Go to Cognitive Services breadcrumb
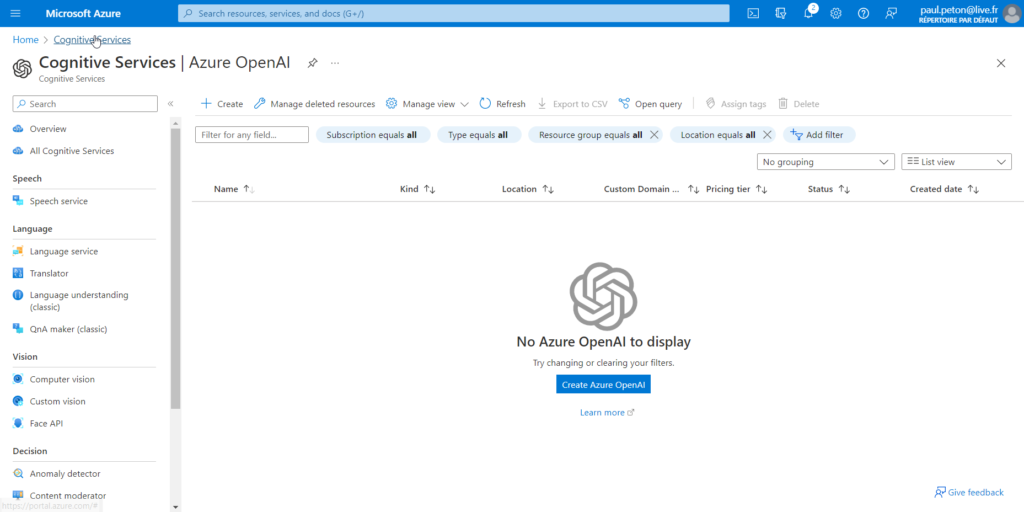 (x=92, y=40)
